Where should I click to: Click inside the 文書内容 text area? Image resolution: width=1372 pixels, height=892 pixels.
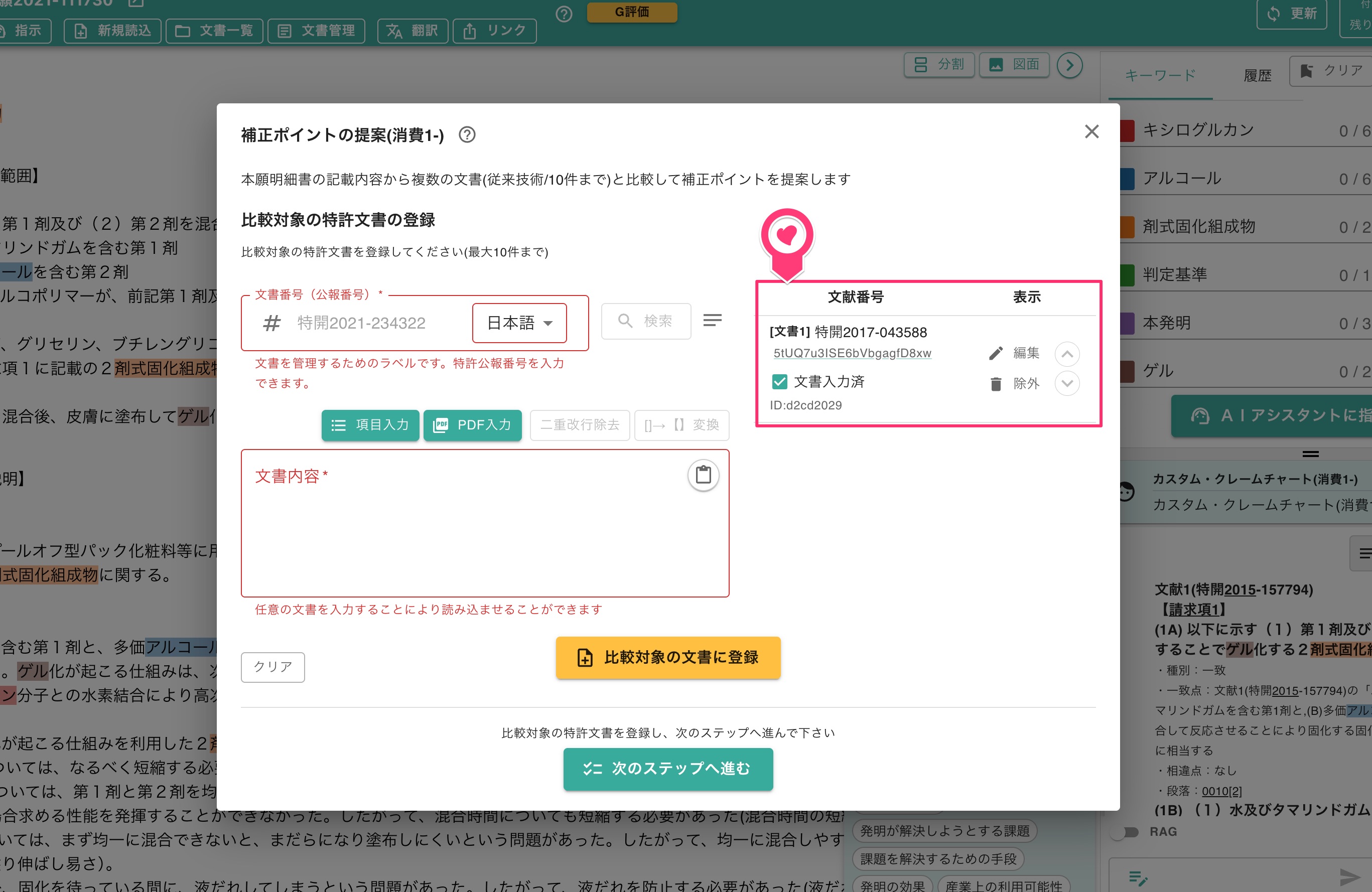485,523
